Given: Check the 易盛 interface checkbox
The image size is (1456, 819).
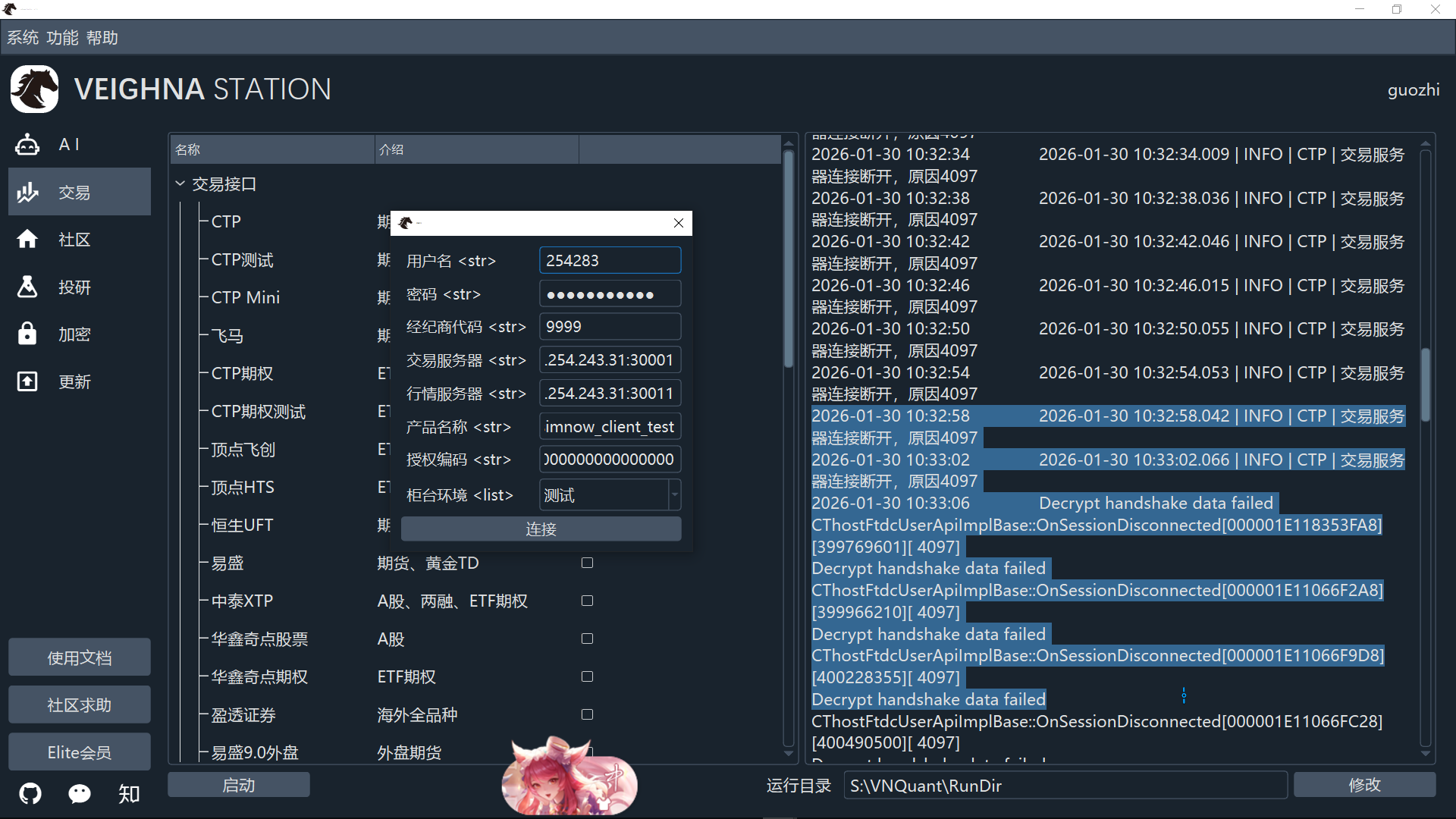Looking at the screenshot, I should coord(587,563).
